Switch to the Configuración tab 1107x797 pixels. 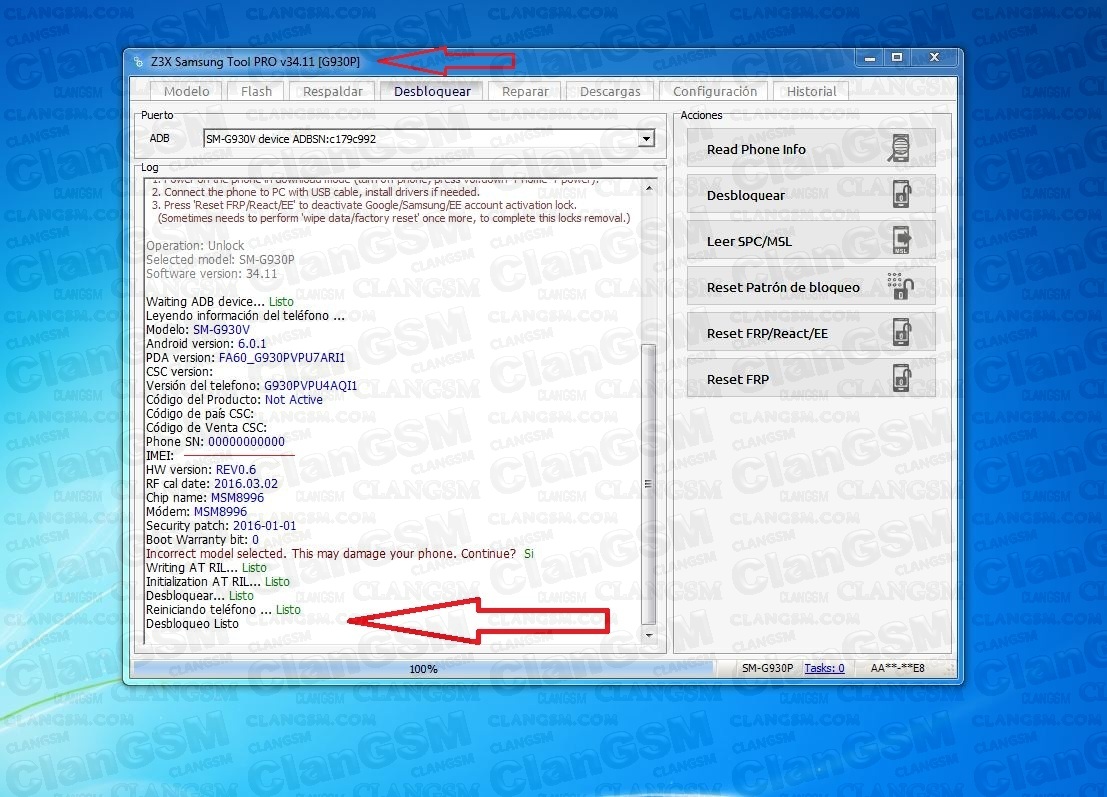pyautogui.click(x=714, y=91)
